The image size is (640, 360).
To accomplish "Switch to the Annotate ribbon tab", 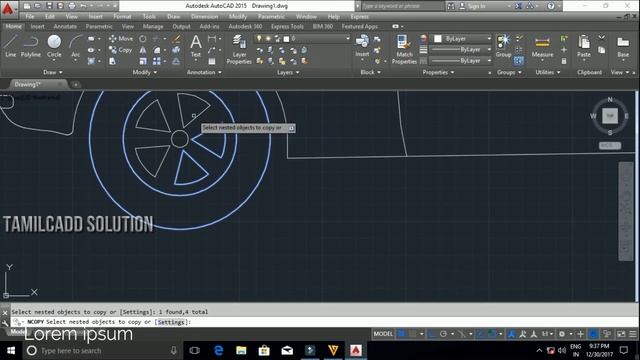I will point(65,27).
